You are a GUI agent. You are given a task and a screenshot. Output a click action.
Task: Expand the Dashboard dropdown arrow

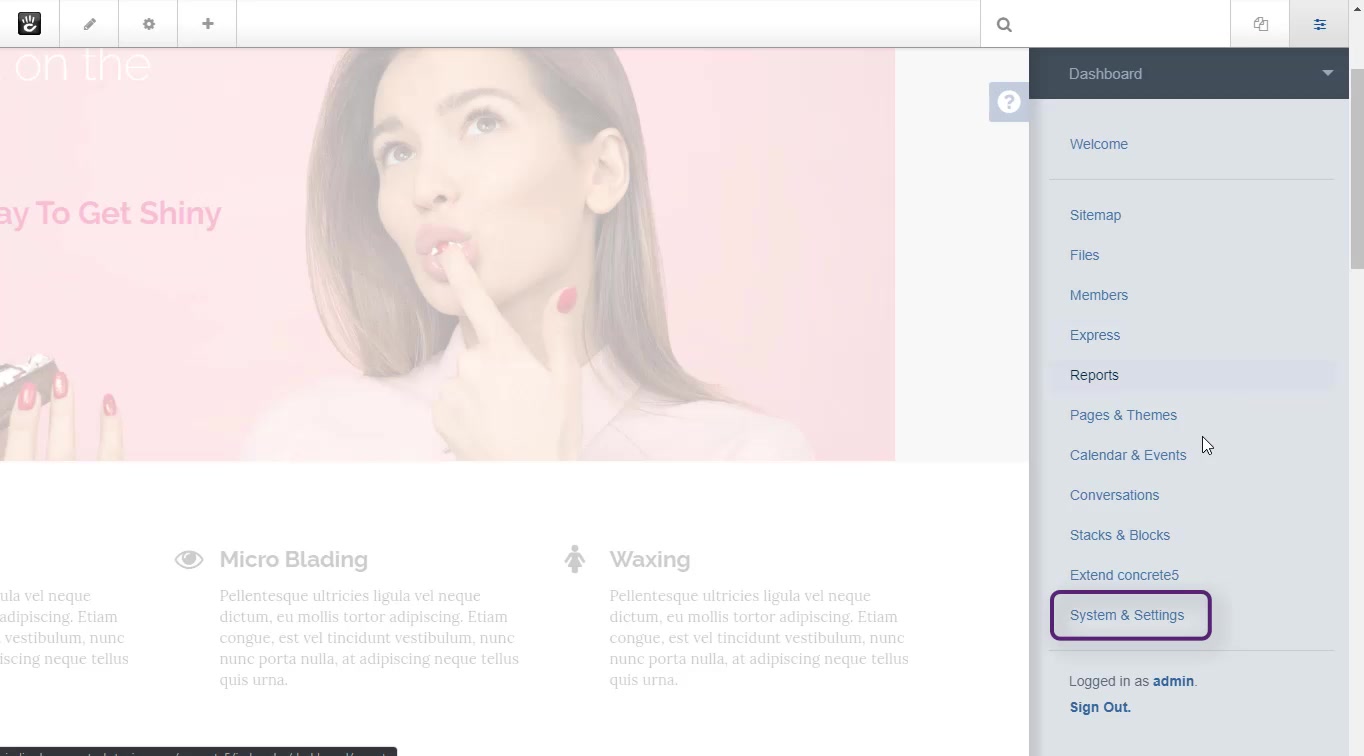click(1327, 73)
